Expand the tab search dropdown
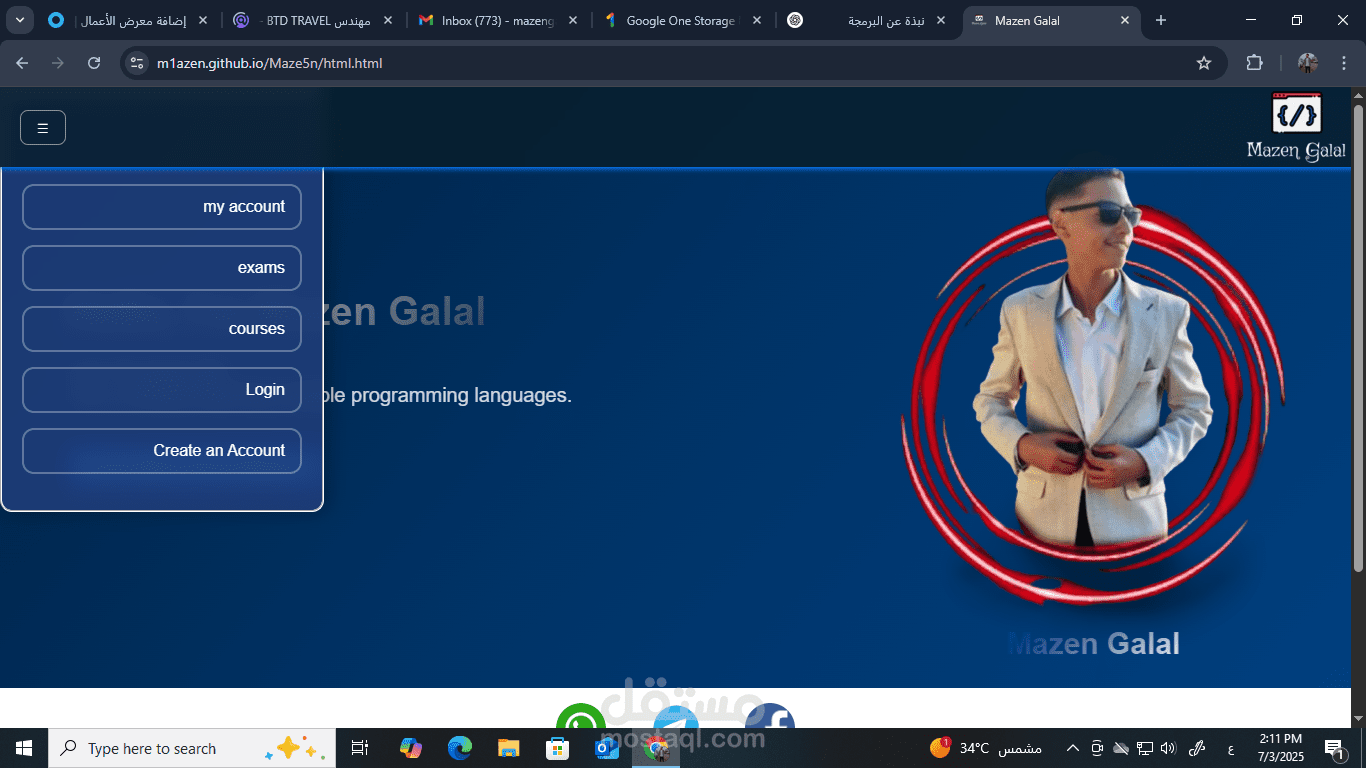Screen dimensions: 1366x768 point(20,20)
